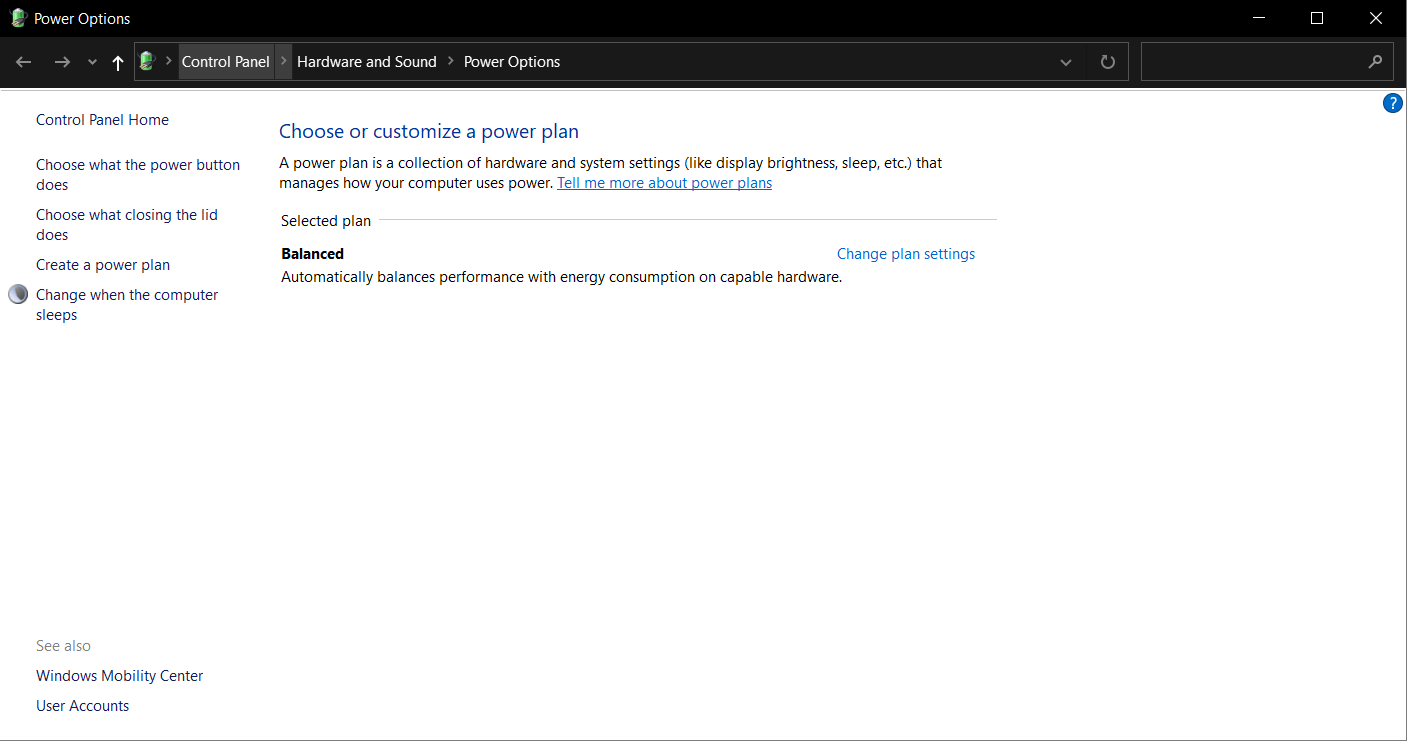
Task: Open User Accounts link
Action: [83, 706]
